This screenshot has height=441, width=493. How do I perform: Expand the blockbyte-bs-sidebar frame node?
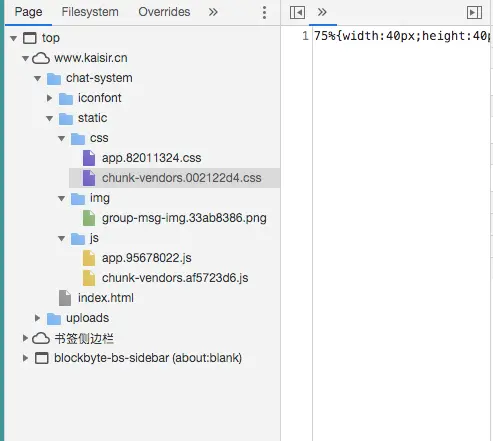[x=26, y=358]
